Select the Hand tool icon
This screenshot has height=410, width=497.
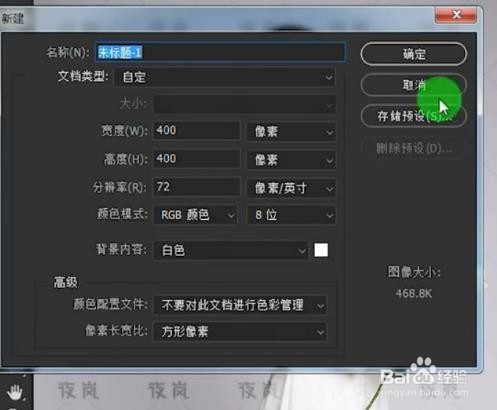coord(15,392)
